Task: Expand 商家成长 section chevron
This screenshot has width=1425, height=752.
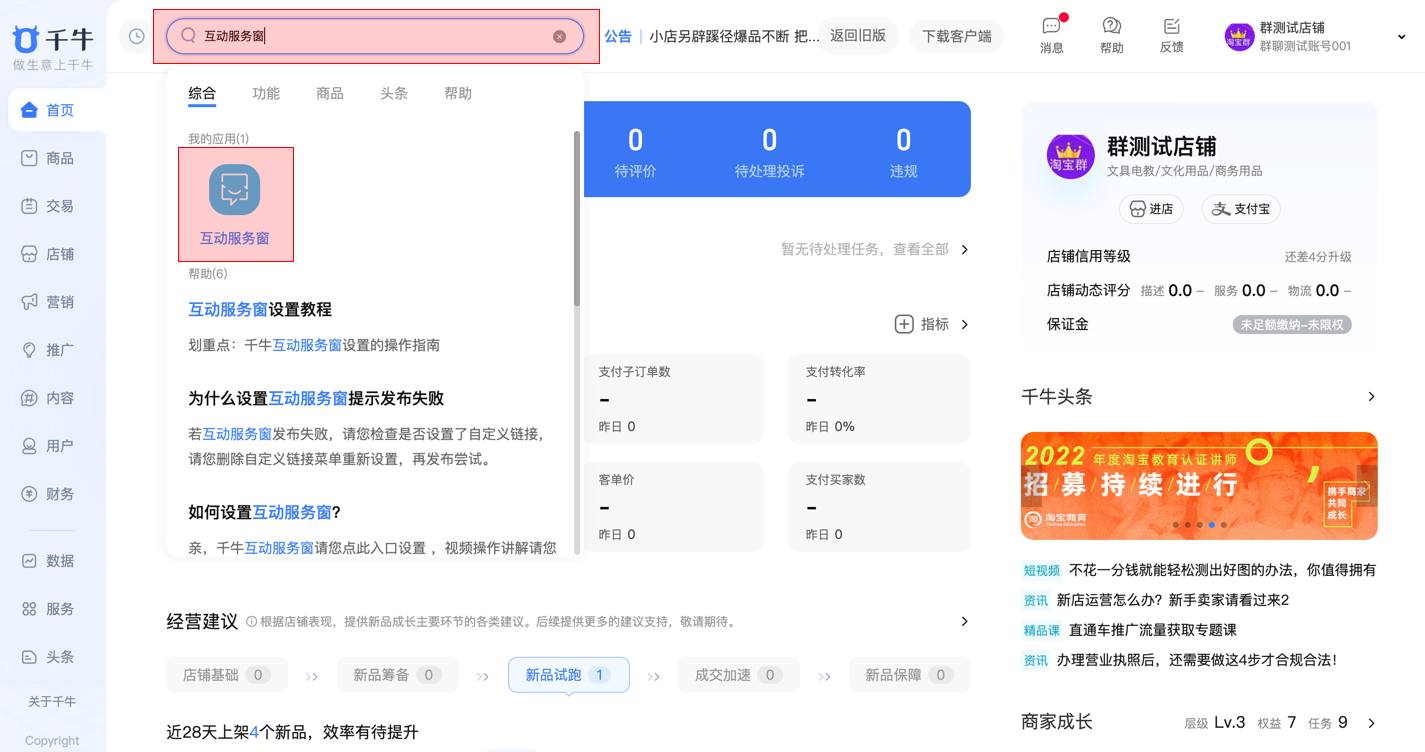Action: (1371, 723)
